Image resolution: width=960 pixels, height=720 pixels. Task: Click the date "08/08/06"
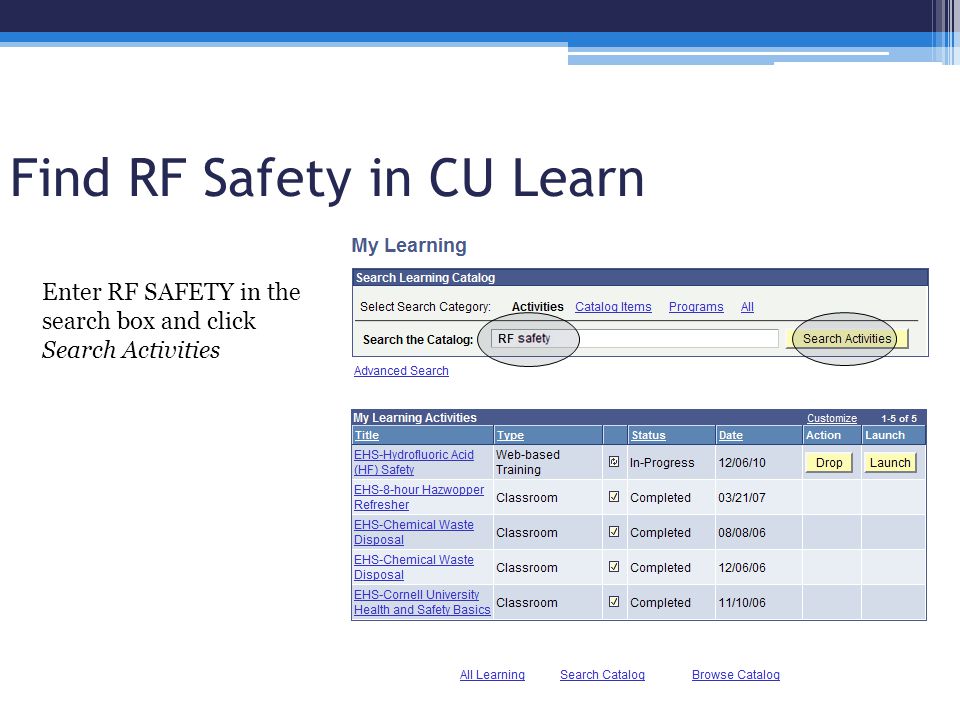pyautogui.click(x=742, y=533)
